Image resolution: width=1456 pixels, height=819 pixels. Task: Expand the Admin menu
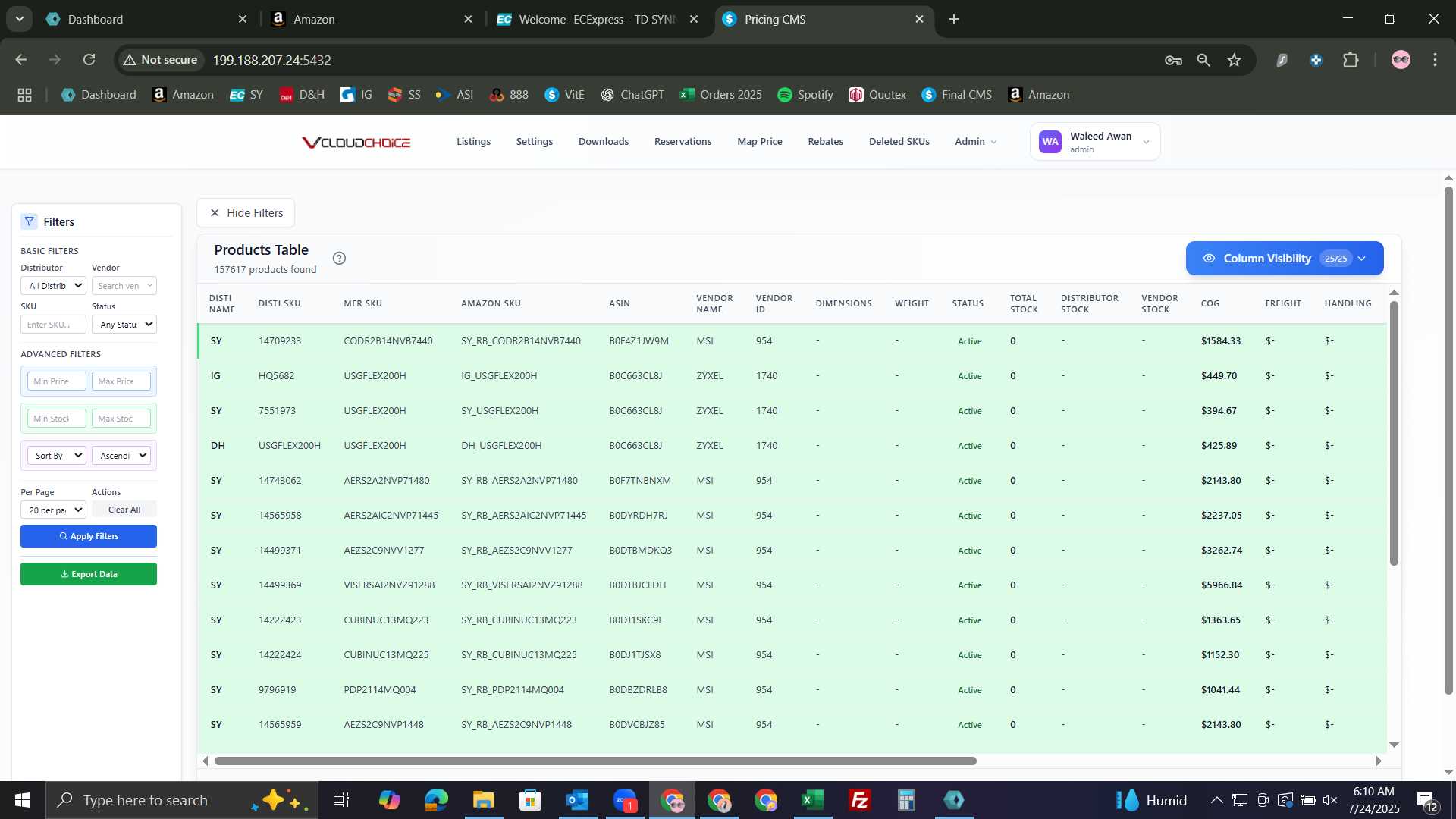point(975,142)
